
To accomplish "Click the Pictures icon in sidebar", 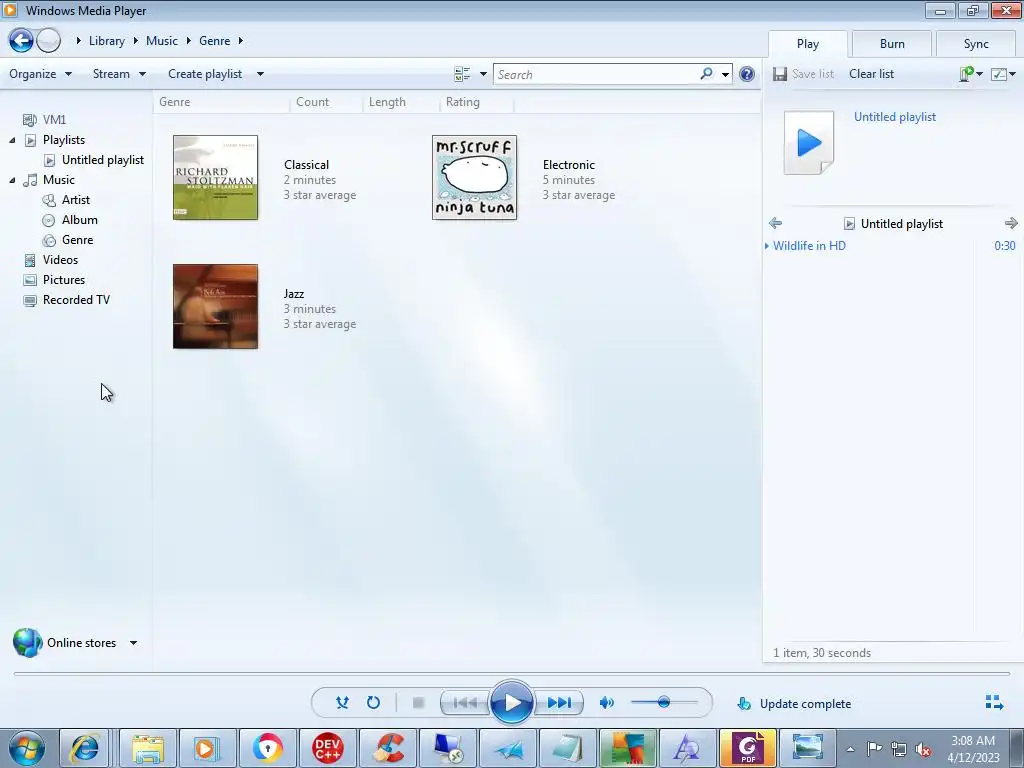I will [x=29, y=280].
